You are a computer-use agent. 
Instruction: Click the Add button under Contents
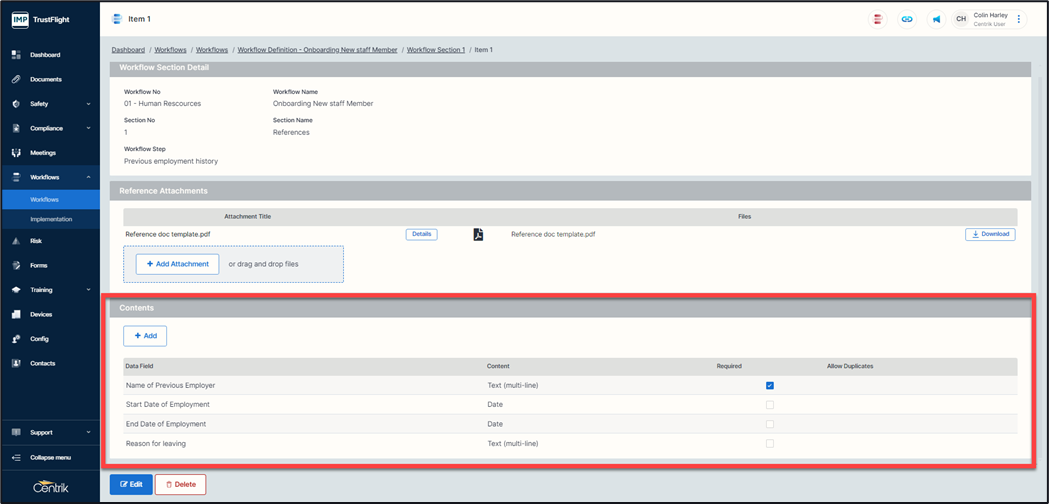point(145,336)
